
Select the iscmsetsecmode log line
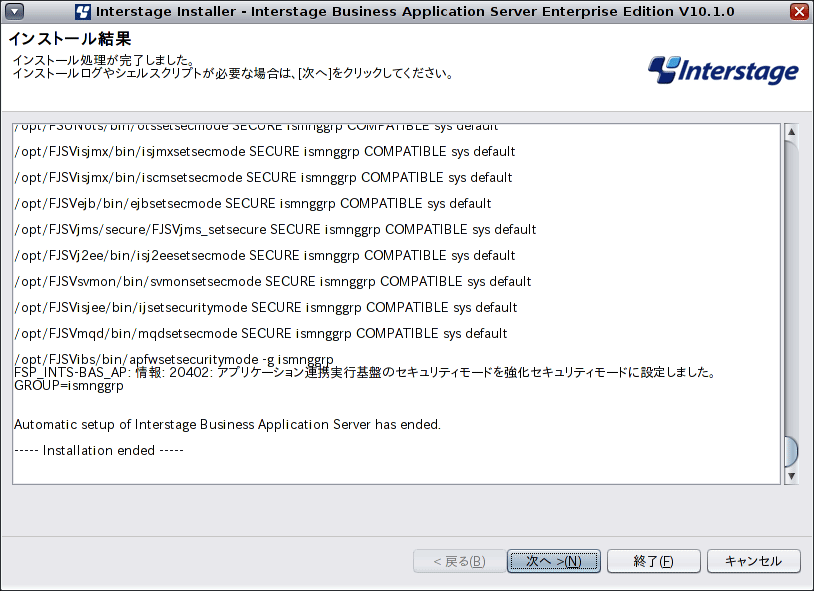[263, 178]
